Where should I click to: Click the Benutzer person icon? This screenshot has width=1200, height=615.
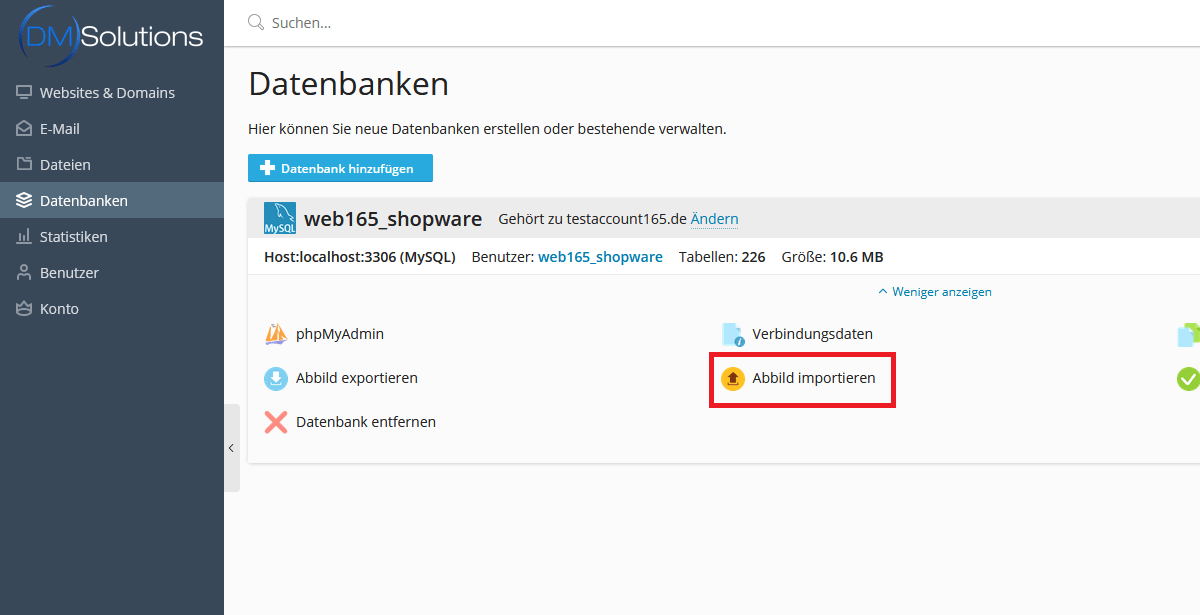tap(24, 273)
